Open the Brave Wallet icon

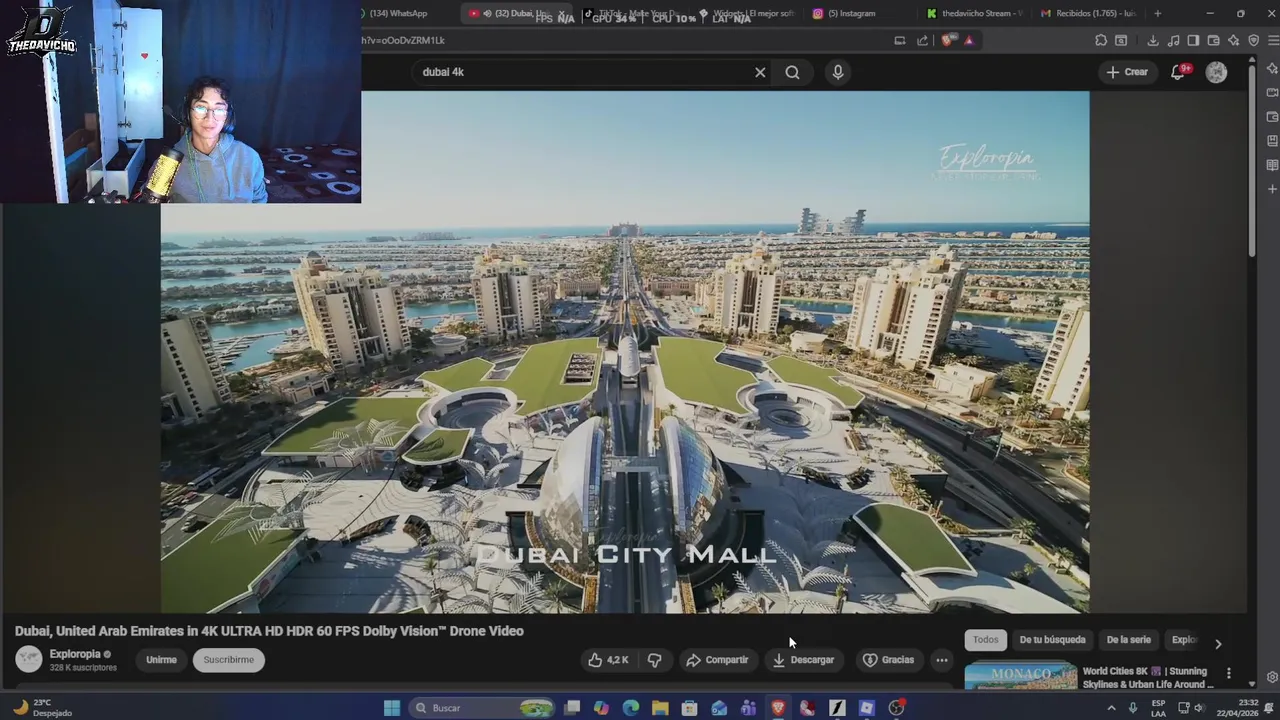1213,40
